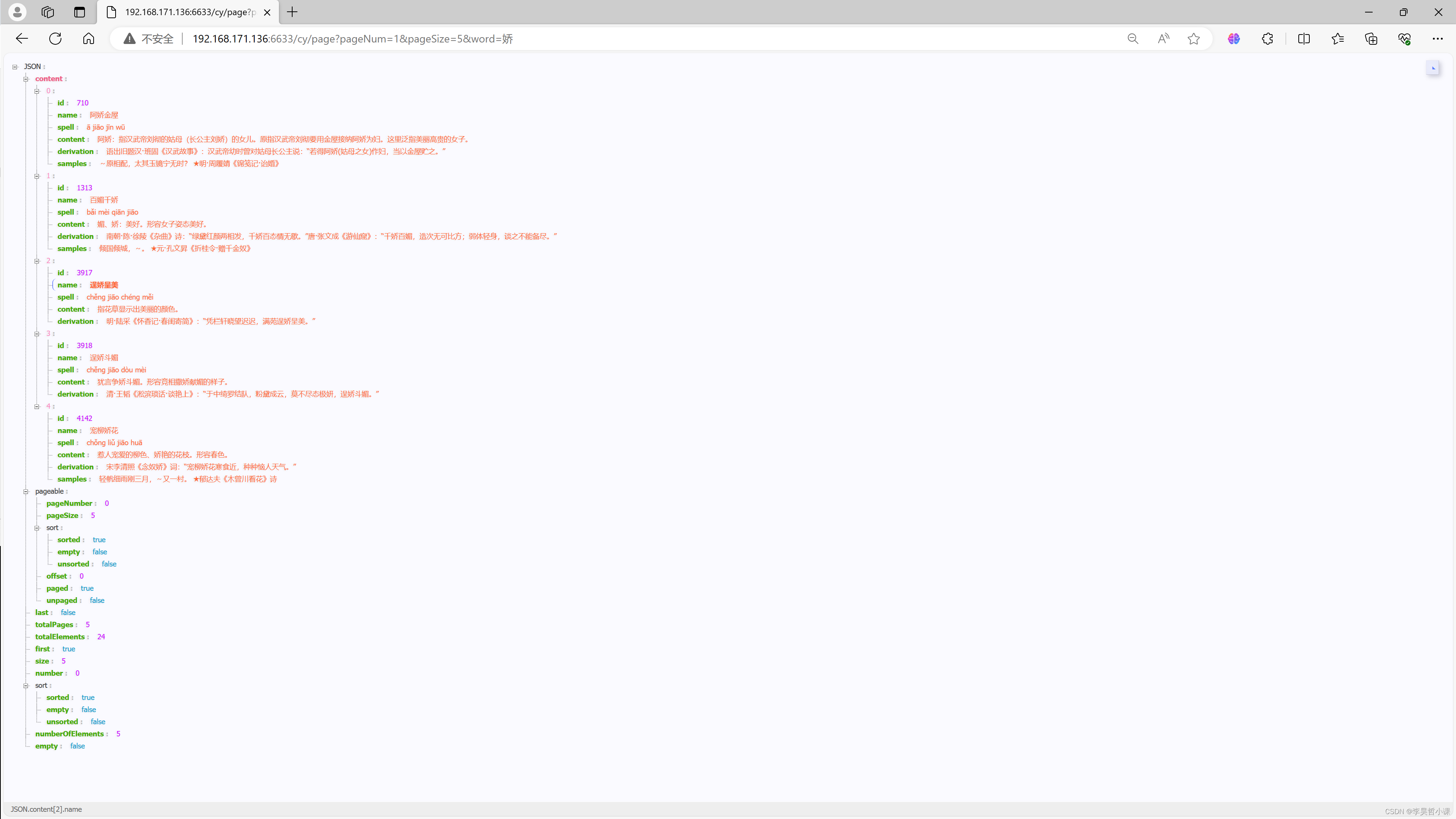Collapse content item 2
The width and height of the screenshot is (1456, 819).
tap(37, 261)
